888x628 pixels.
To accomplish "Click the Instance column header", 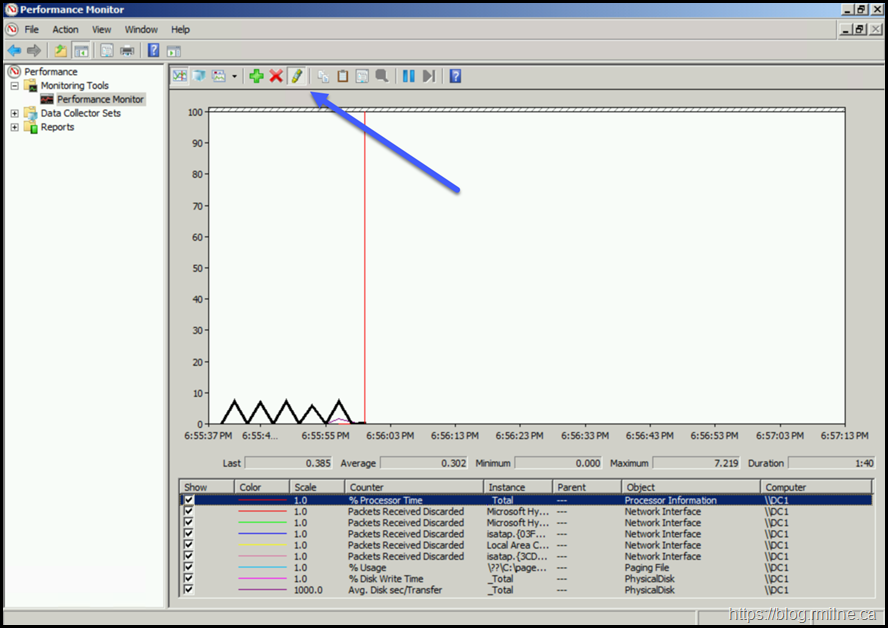I will tap(507, 487).
